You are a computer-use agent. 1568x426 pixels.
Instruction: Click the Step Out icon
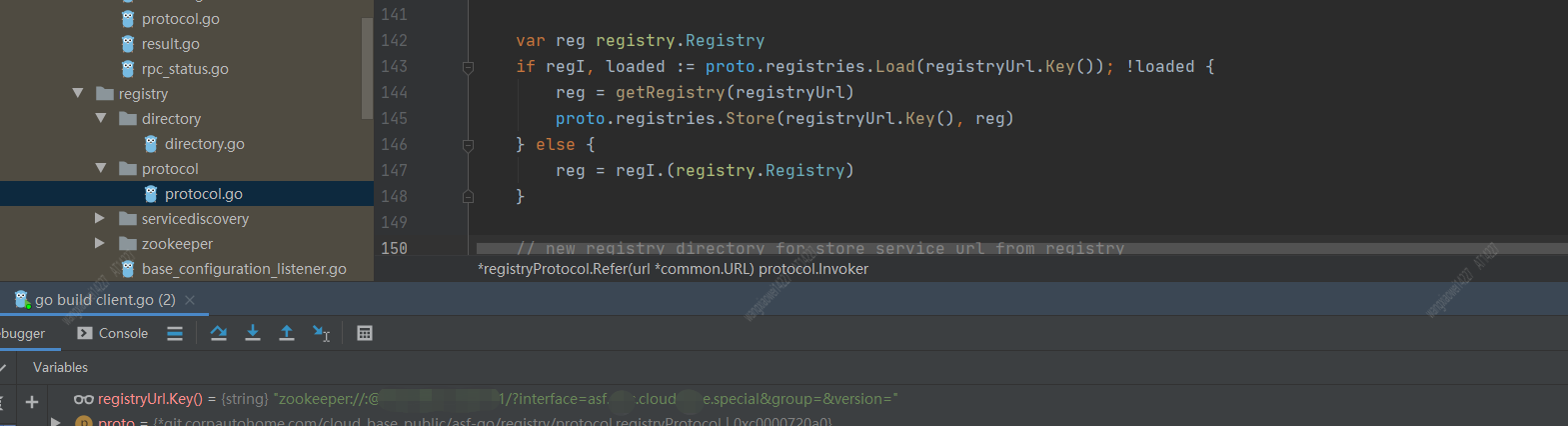click(287, 333)
